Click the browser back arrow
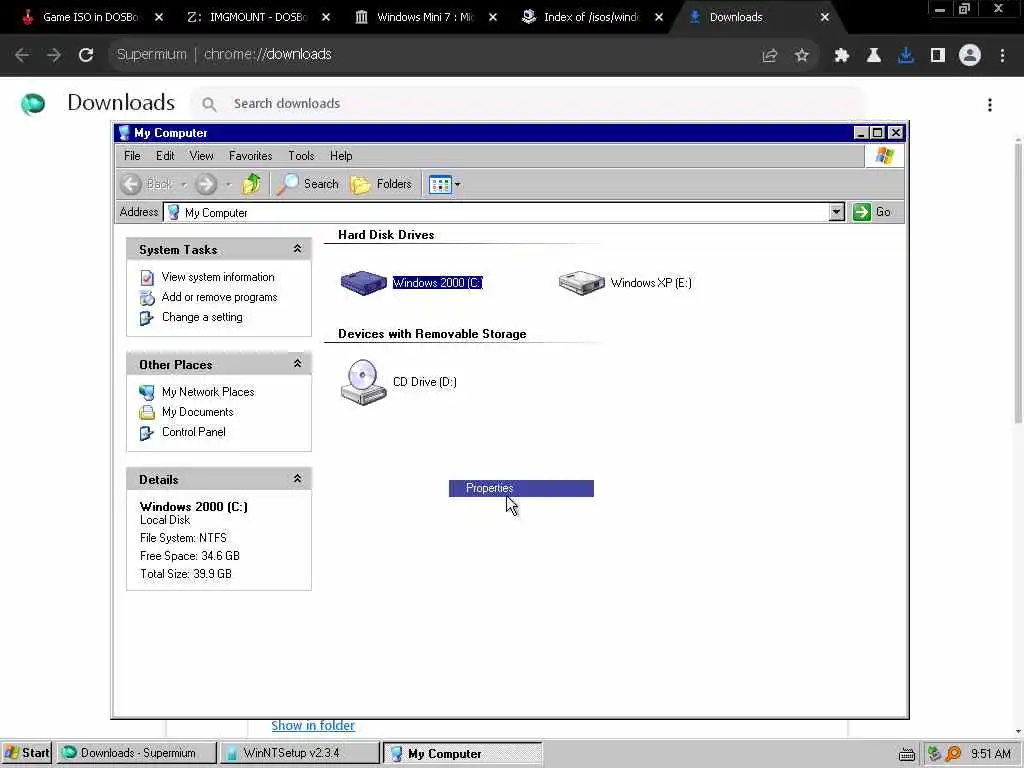This screenshot has width=1024, height=768. [22, 55]
